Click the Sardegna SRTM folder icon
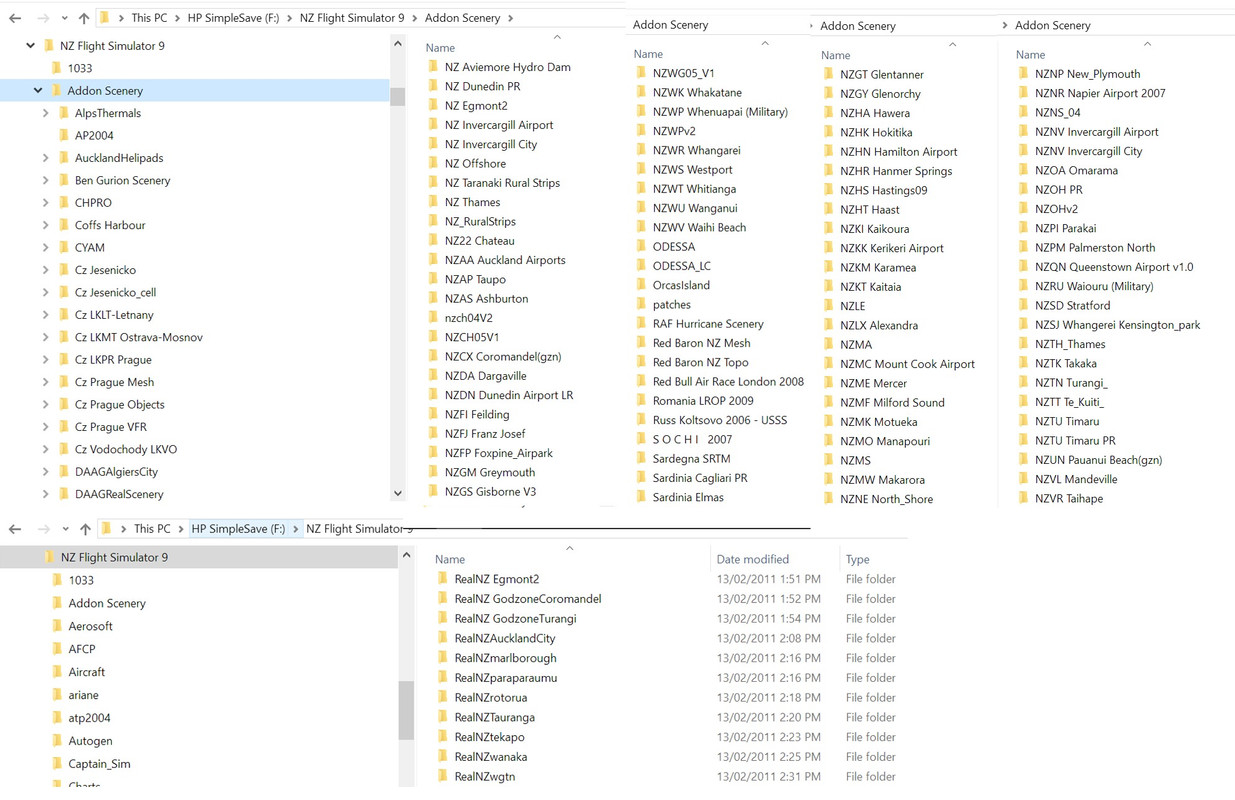 (641, 458)
